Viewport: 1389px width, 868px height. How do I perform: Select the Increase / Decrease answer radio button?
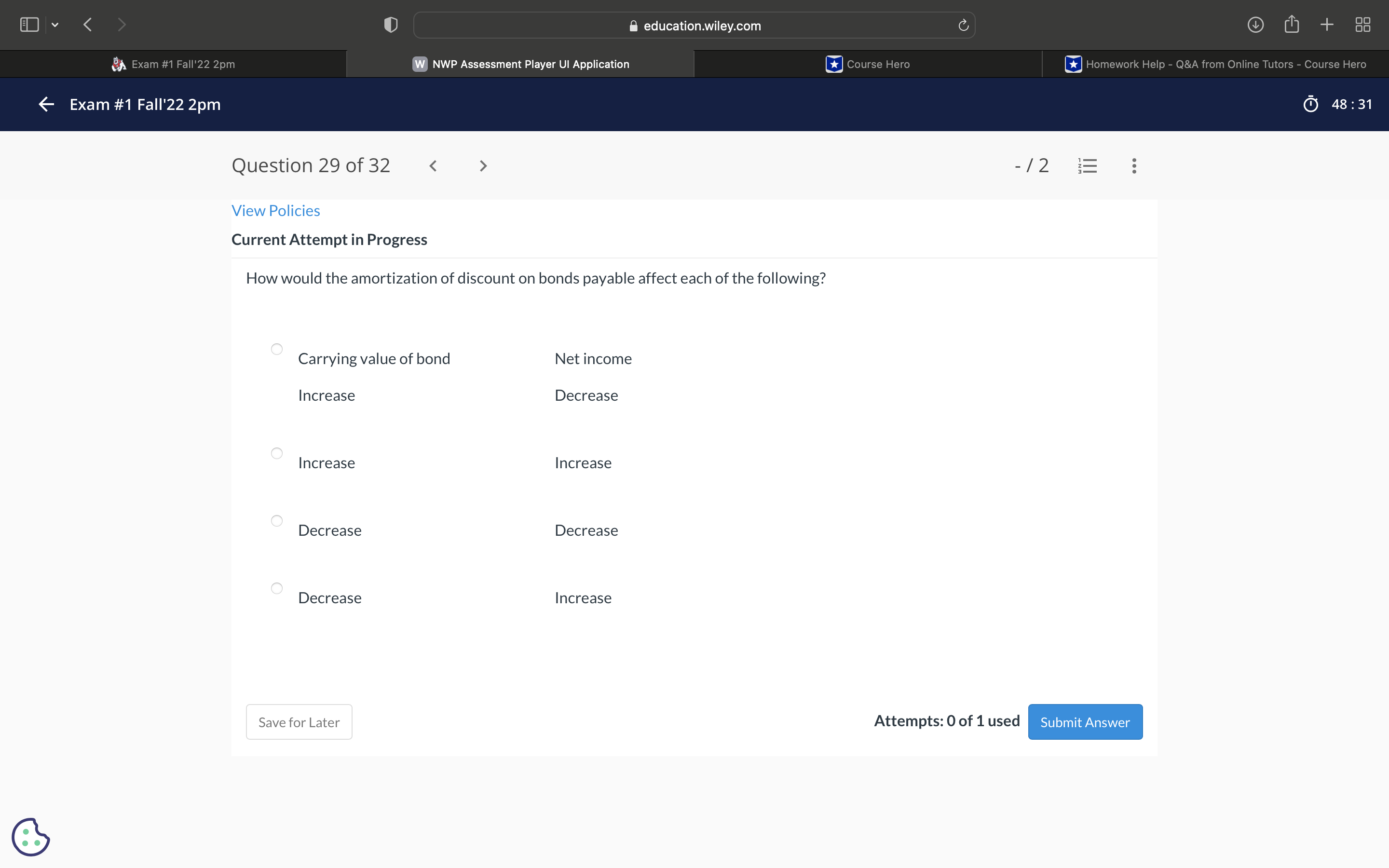[277, 349]
